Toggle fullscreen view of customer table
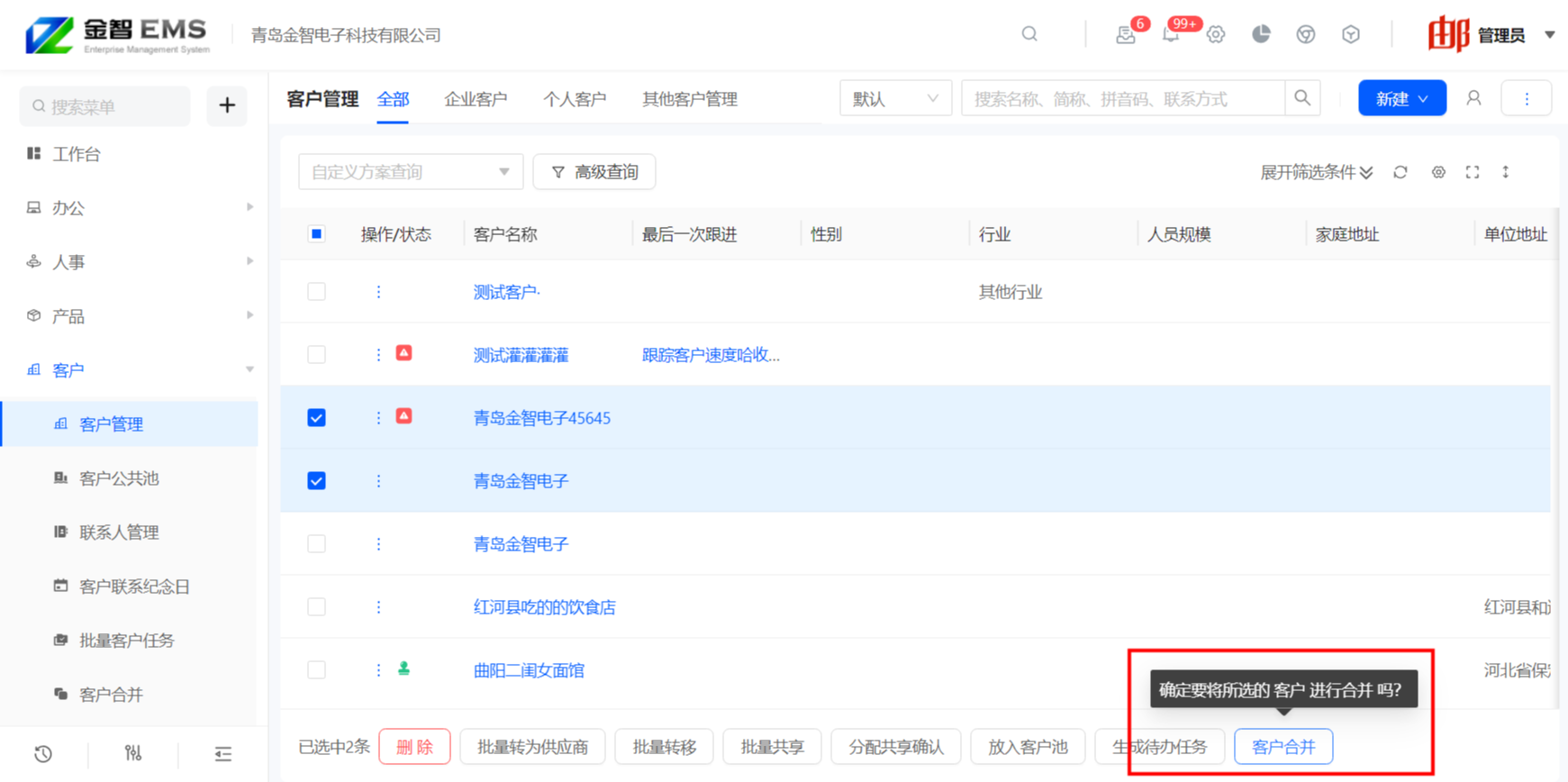The height and width of the screenshot is (782, 1568). point(1473,172)
